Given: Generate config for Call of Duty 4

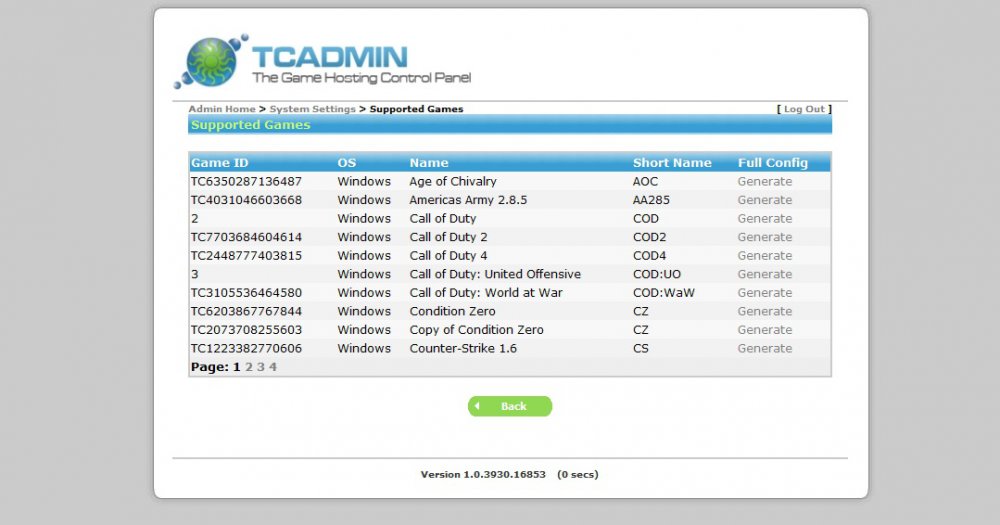Looking at the screenshot, I should point(764,256).
